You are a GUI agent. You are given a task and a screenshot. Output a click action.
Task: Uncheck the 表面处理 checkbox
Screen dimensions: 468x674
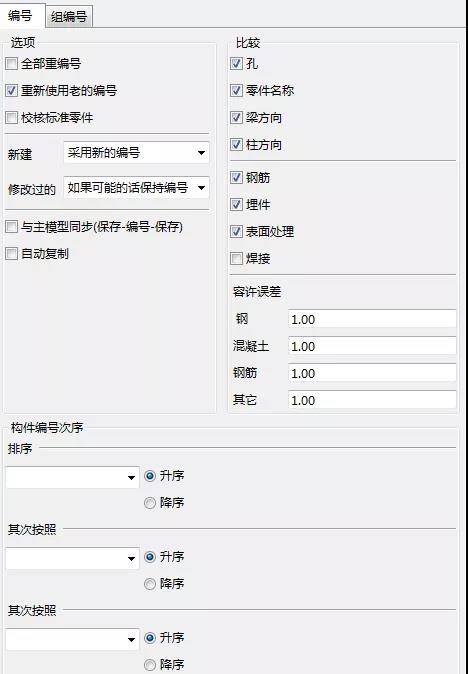pyautogui.click(x=236, y=232)
